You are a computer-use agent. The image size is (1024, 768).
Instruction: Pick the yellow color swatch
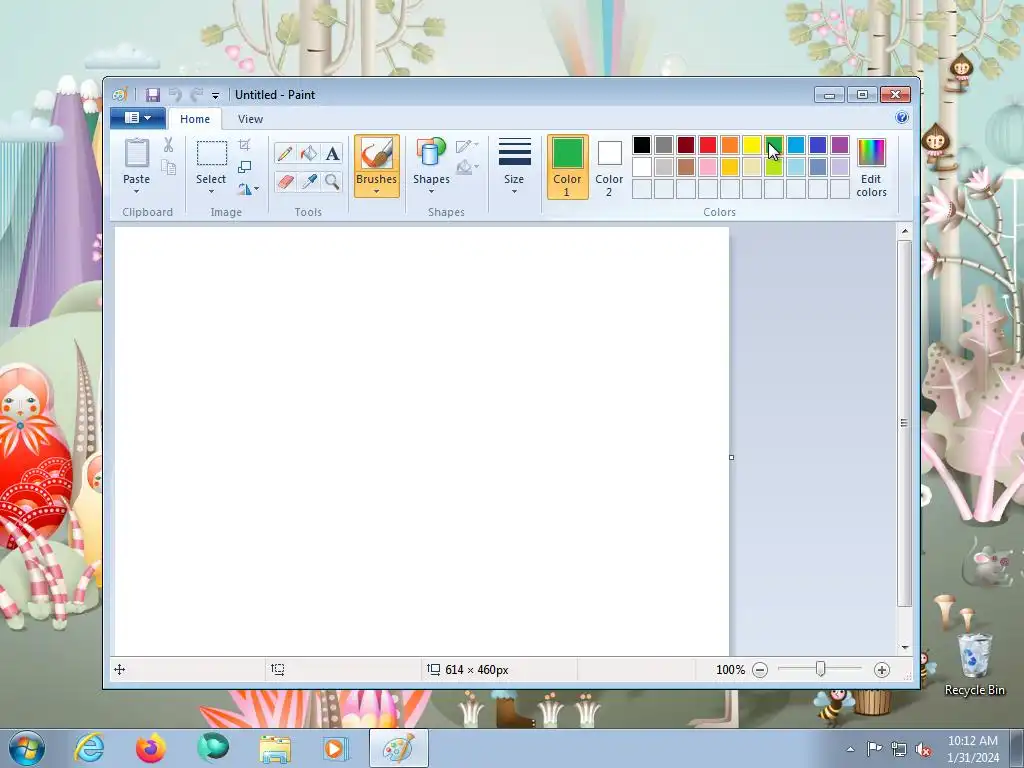(752, 144)
